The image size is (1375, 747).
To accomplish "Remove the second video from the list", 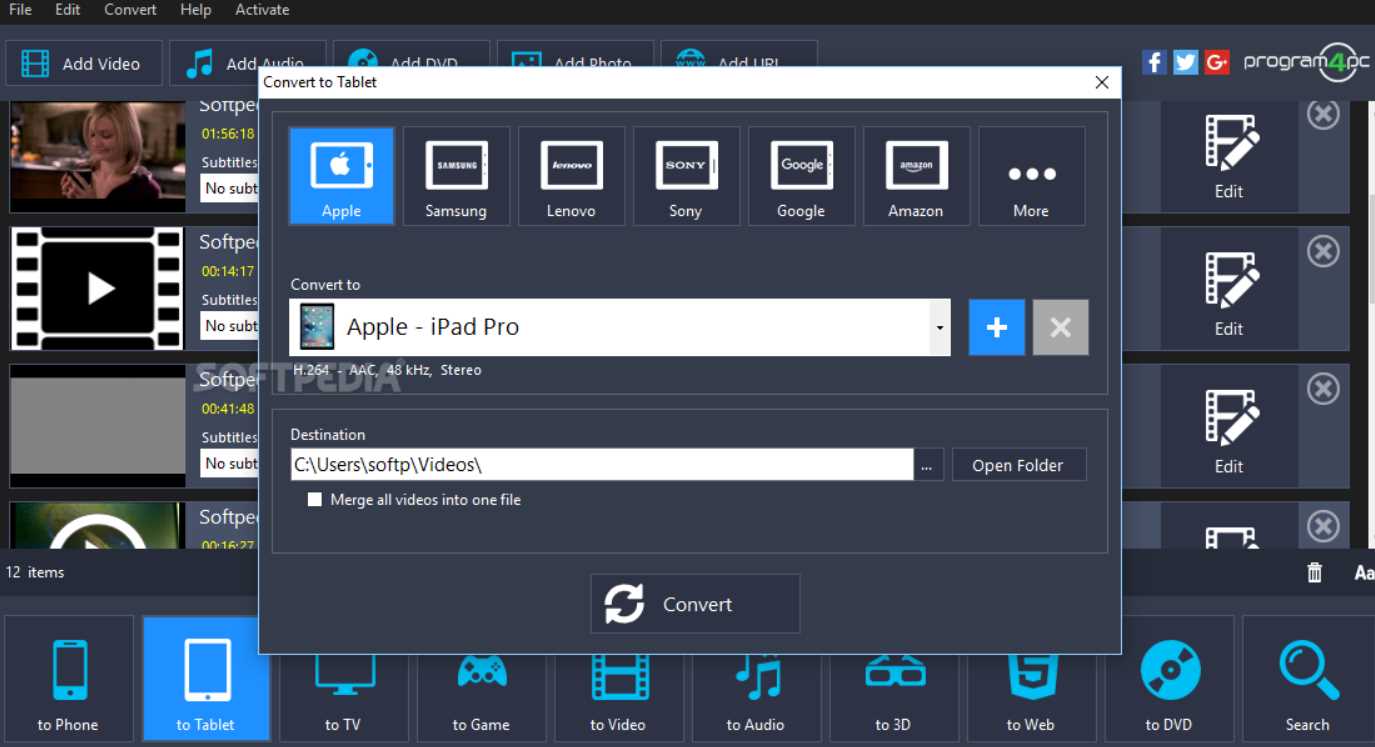I will [x=1323, y=250].
